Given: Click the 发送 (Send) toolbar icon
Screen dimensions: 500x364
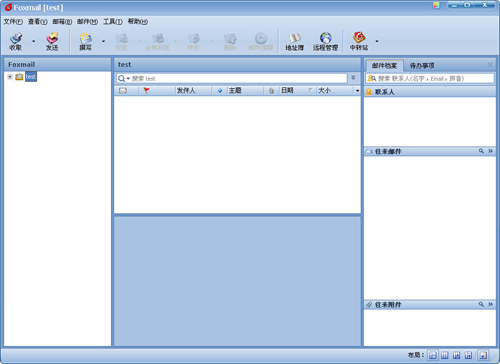Looking at the screenshot, I should [52, 41].
